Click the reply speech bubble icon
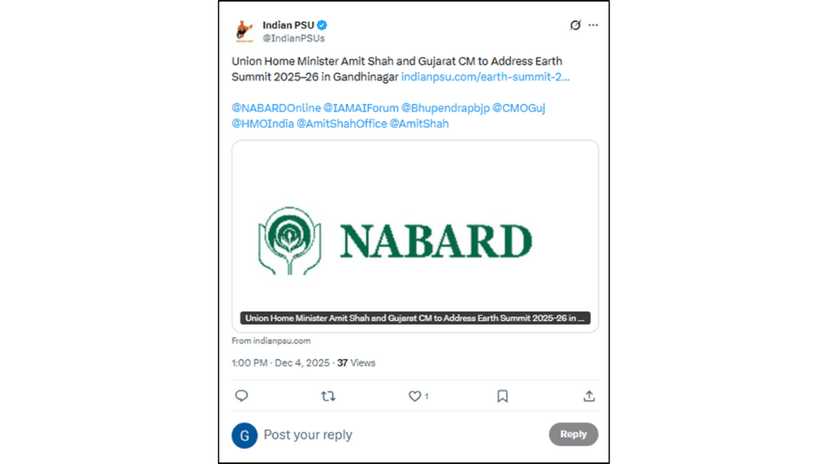 pos(241,396)
